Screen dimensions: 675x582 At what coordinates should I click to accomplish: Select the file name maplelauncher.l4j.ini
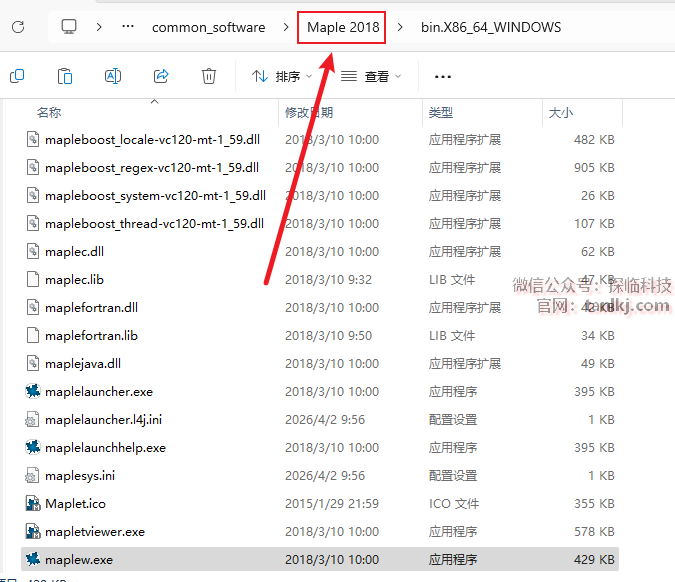click(x=103, y=420)
